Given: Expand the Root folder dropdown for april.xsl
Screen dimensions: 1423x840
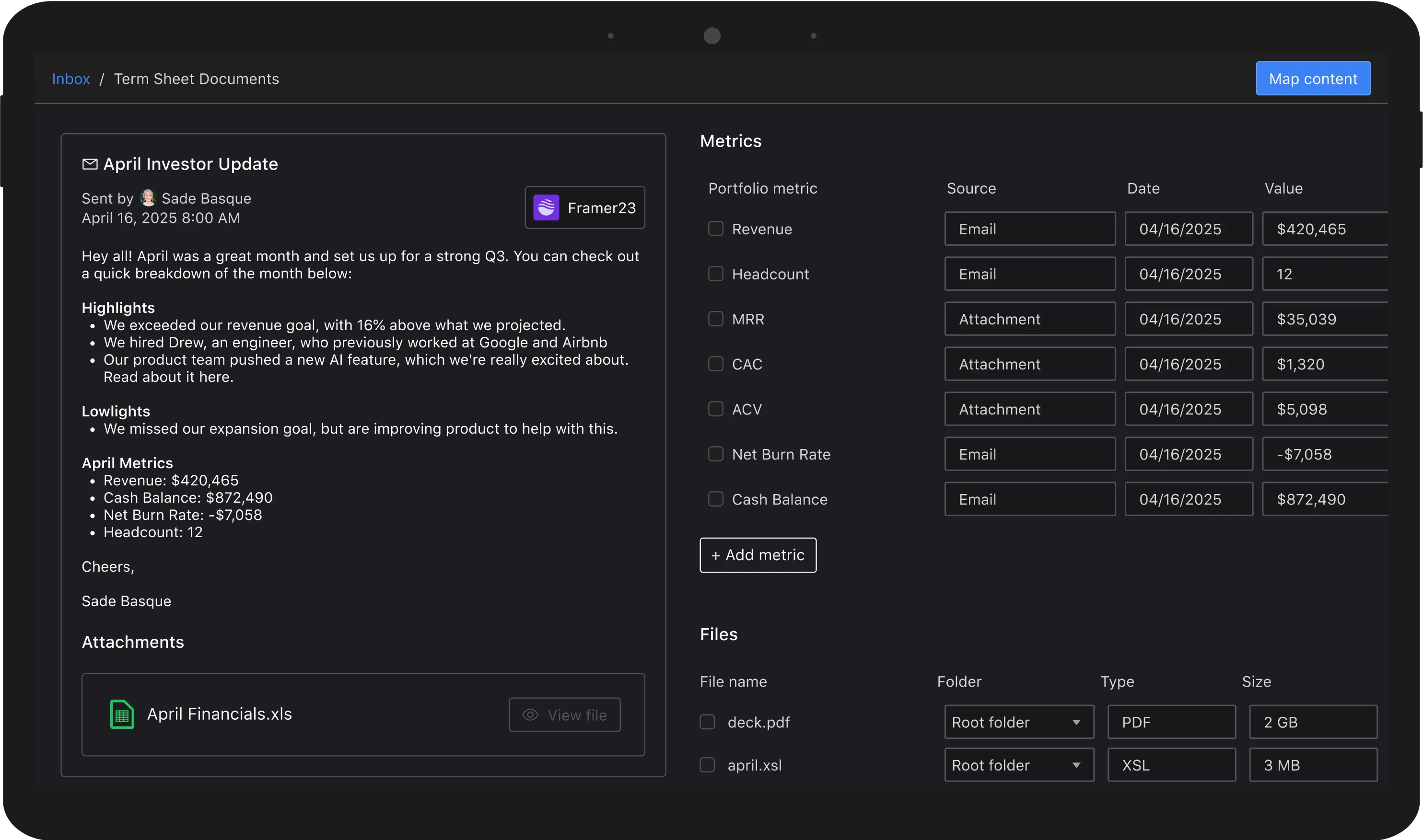Looking at the screenshot, I should 1019,765.
